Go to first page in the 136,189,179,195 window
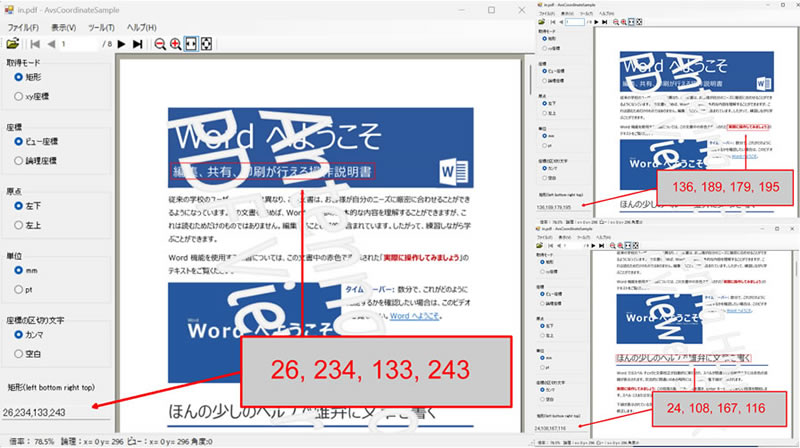The height and width of the screenshot is (448, 800). [x=553, y=22]
